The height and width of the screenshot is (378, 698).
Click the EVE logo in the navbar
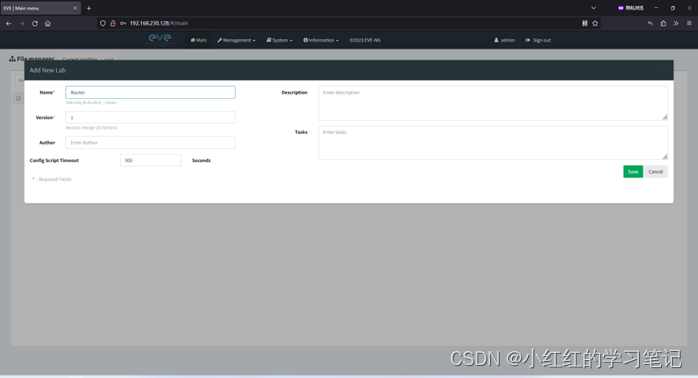pos(160,39)
